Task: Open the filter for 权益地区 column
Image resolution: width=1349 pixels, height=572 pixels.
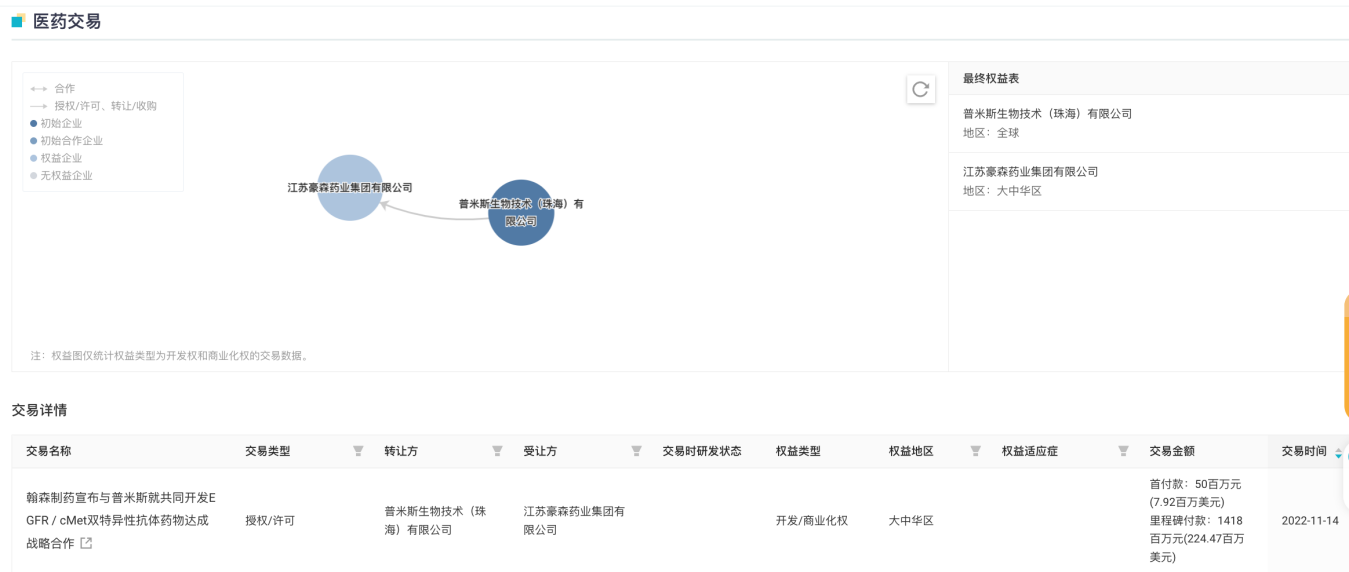Action: (976, 451)
